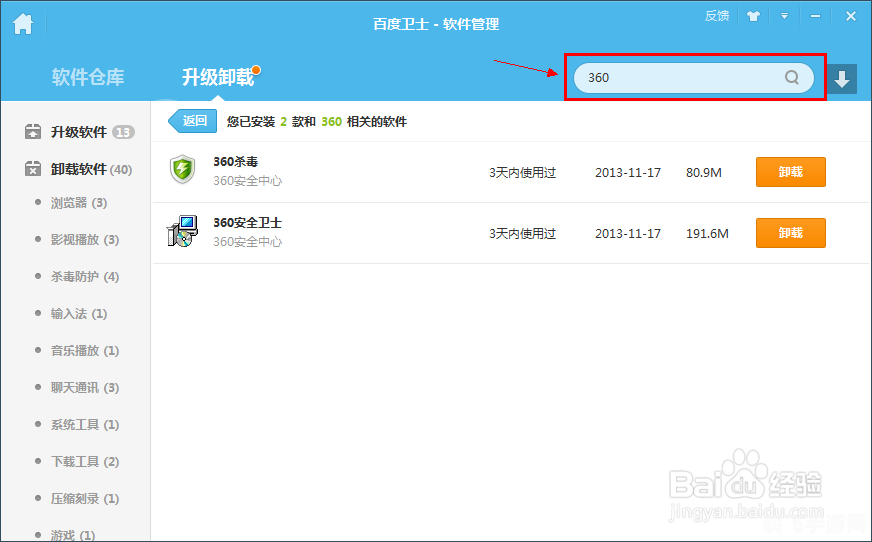Click 360安全中心 publisher under 360安全卫士

click(x=247, y=242)
